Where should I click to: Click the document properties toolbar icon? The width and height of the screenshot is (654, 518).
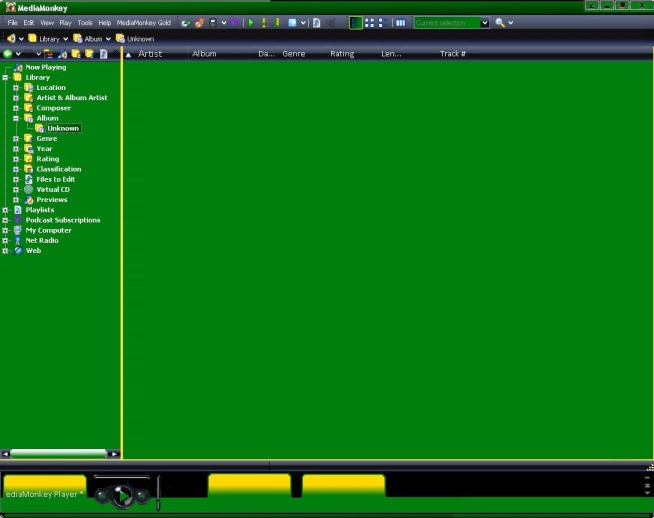[317, 23]
